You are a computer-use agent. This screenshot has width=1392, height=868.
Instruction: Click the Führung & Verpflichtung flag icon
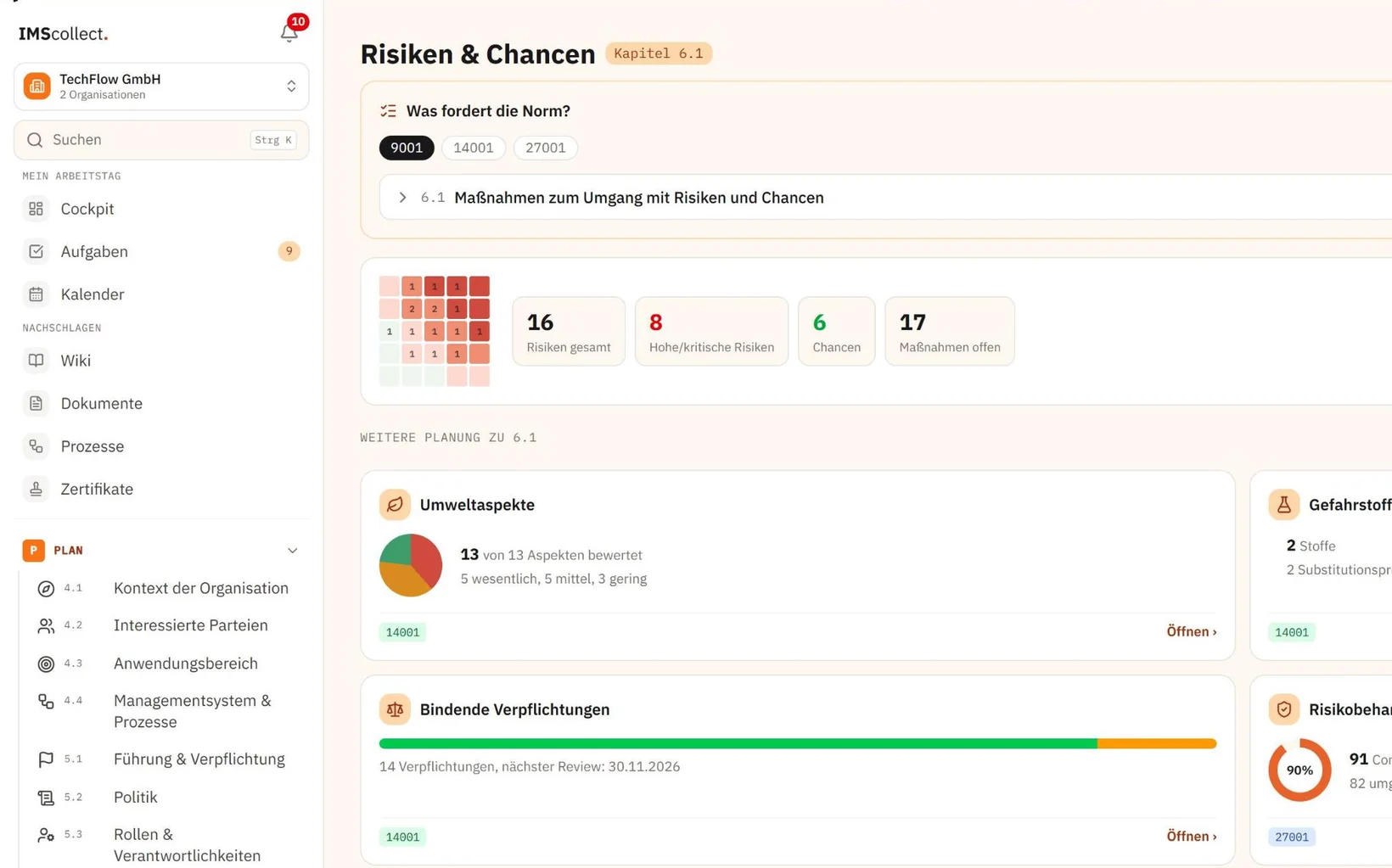(46, 760)
